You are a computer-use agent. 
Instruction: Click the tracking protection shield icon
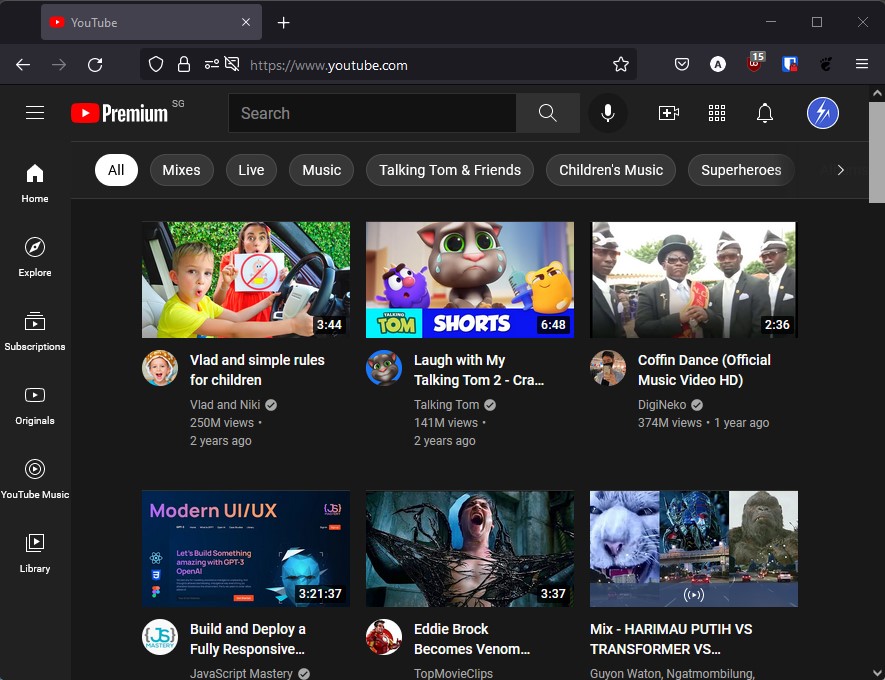156,64
